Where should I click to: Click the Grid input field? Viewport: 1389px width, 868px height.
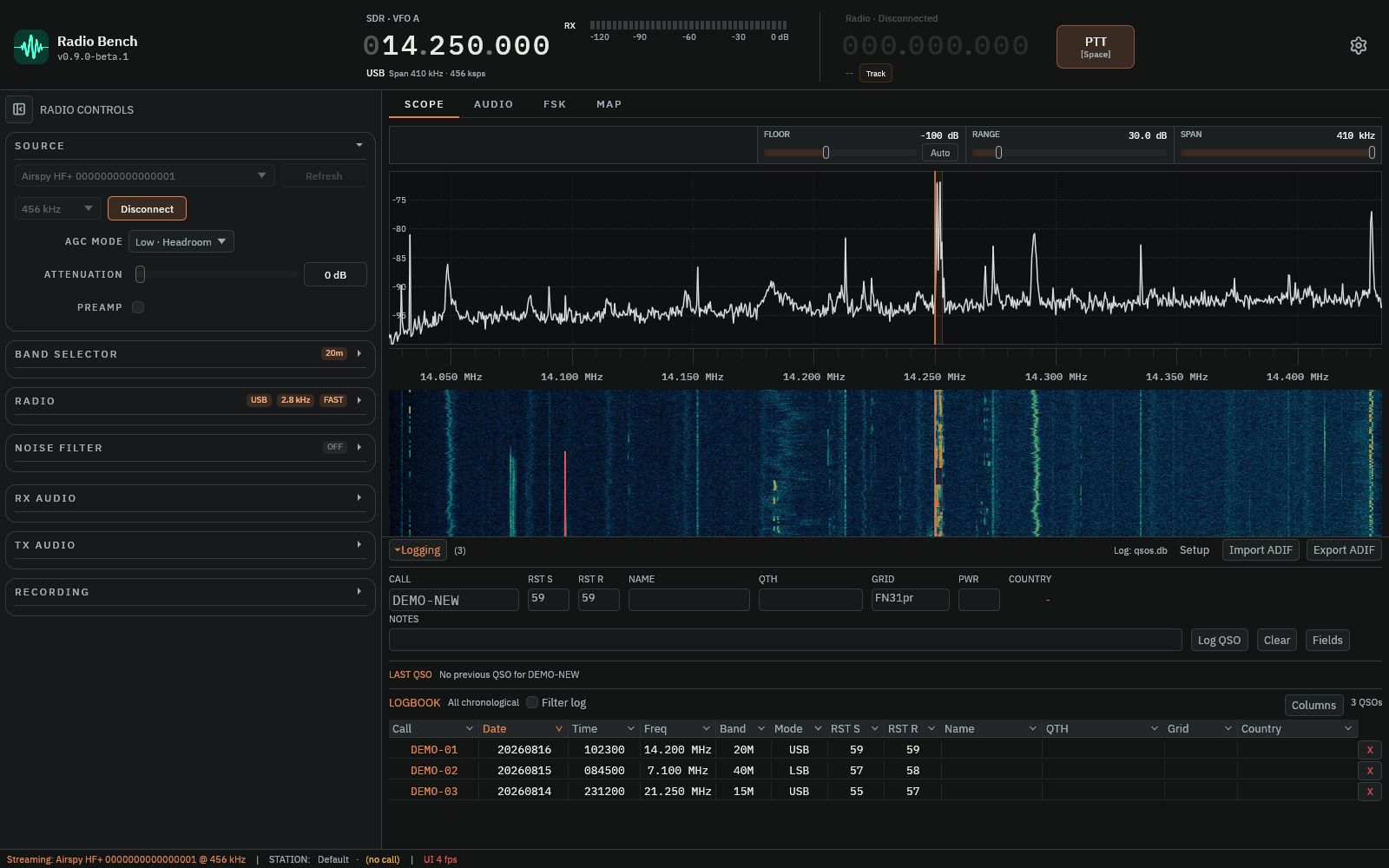tap(911, 600)
